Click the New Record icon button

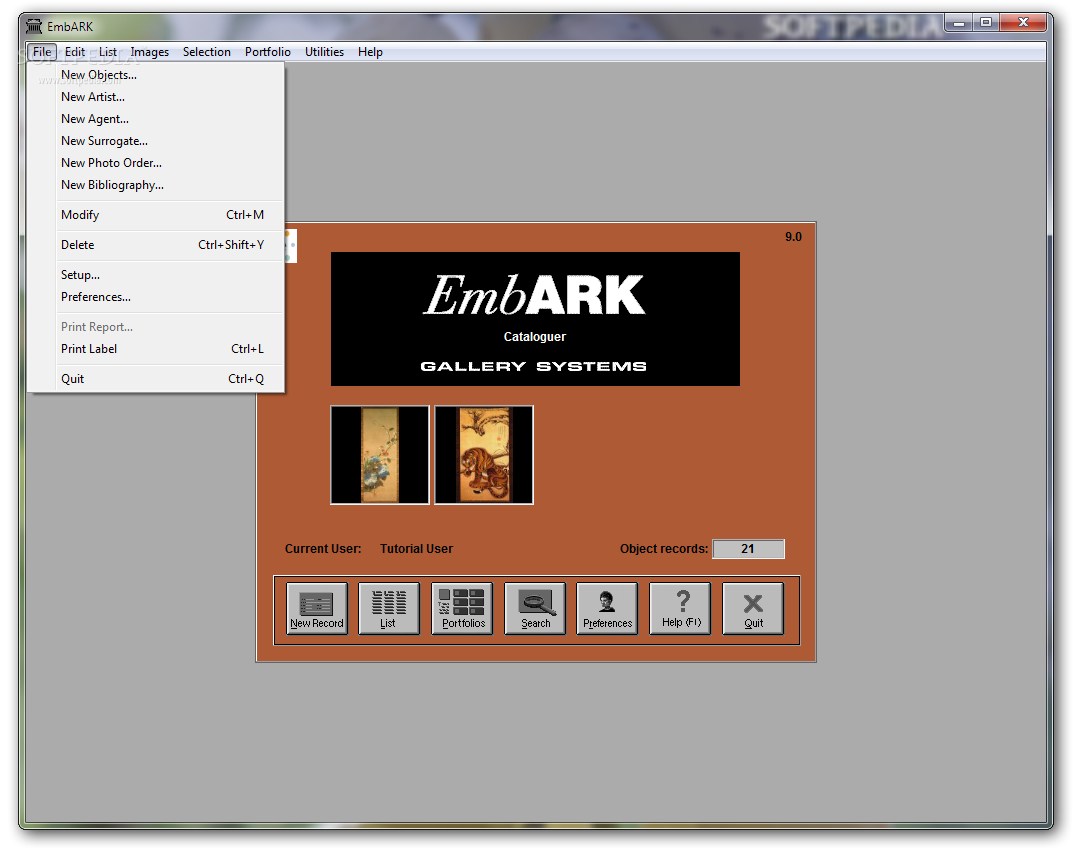point(316,608)
